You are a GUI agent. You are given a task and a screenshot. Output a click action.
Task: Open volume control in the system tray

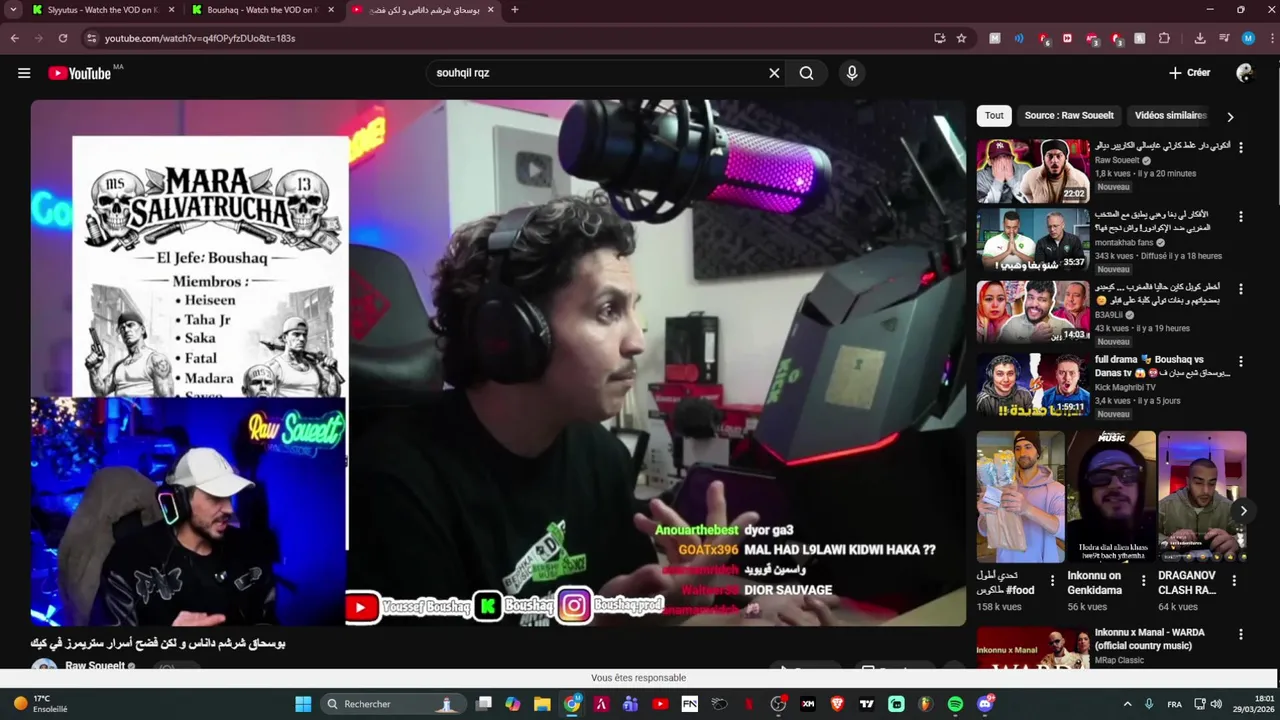pyautogui.click(x=1215, y=704)
